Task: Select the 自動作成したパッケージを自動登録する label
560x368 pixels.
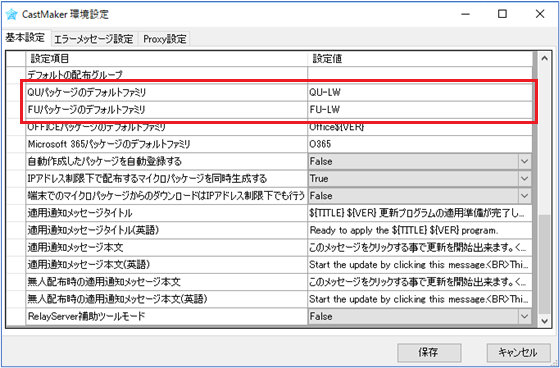Action: coord(105,161)
